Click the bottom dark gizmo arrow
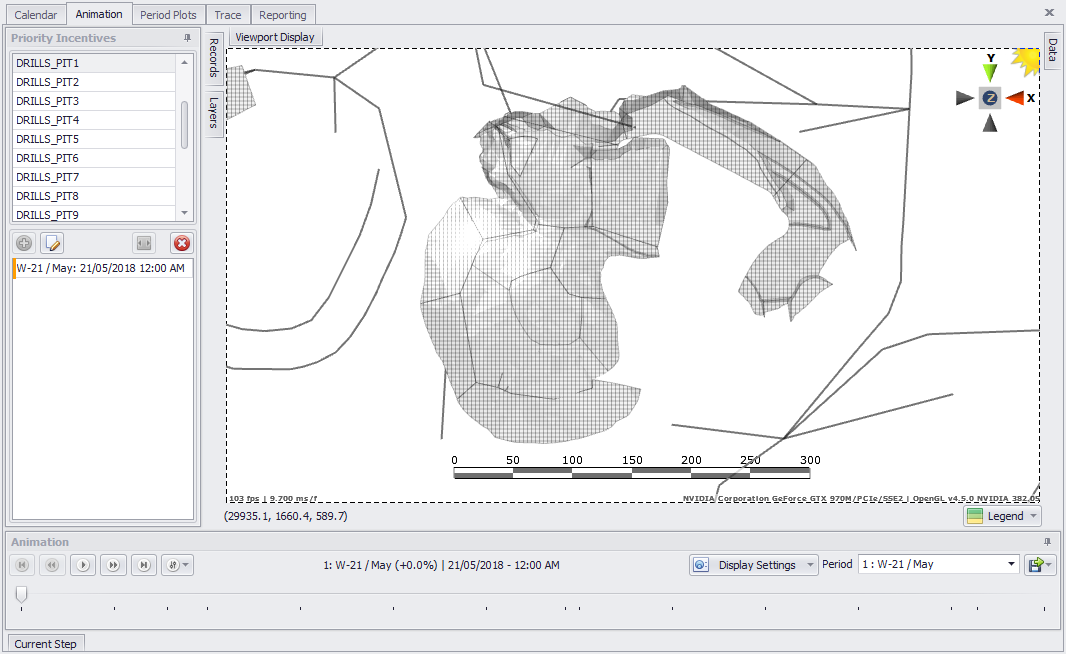 (x=990, y=123)
